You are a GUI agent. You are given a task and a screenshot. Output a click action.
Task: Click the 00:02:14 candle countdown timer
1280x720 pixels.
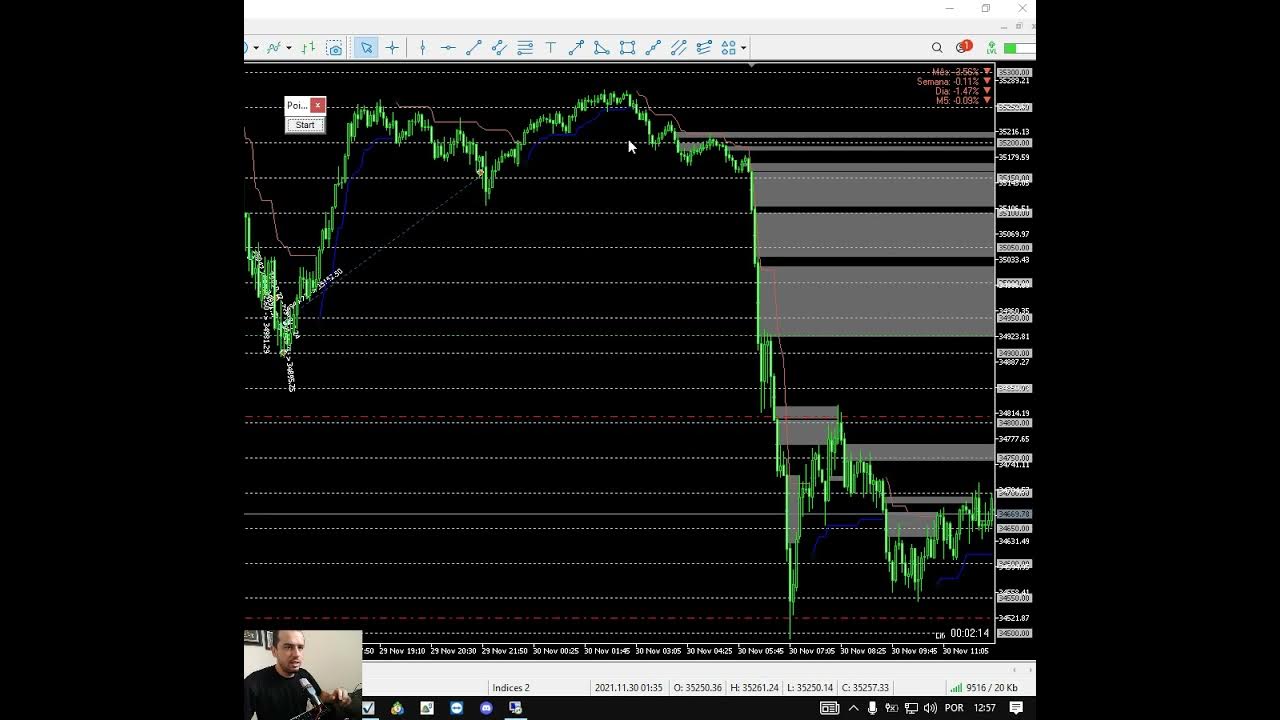click(969, 633)
